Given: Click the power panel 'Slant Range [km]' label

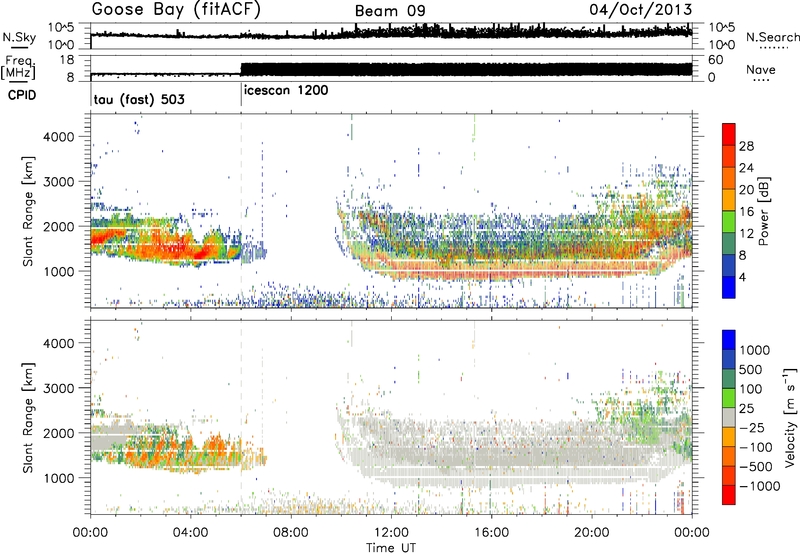Looking at the screenshot, I should pyautogui.click(x=28, y=211).
